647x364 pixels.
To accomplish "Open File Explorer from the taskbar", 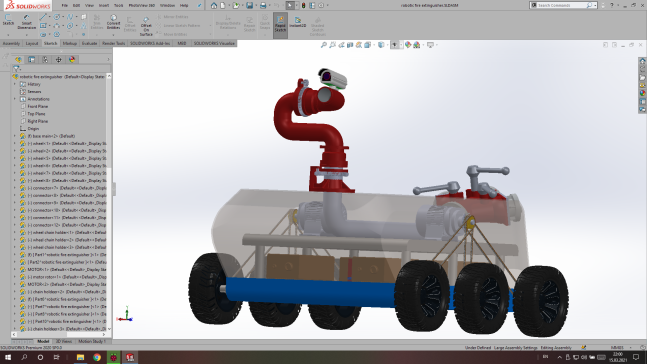I will click(x=80, y=357).
